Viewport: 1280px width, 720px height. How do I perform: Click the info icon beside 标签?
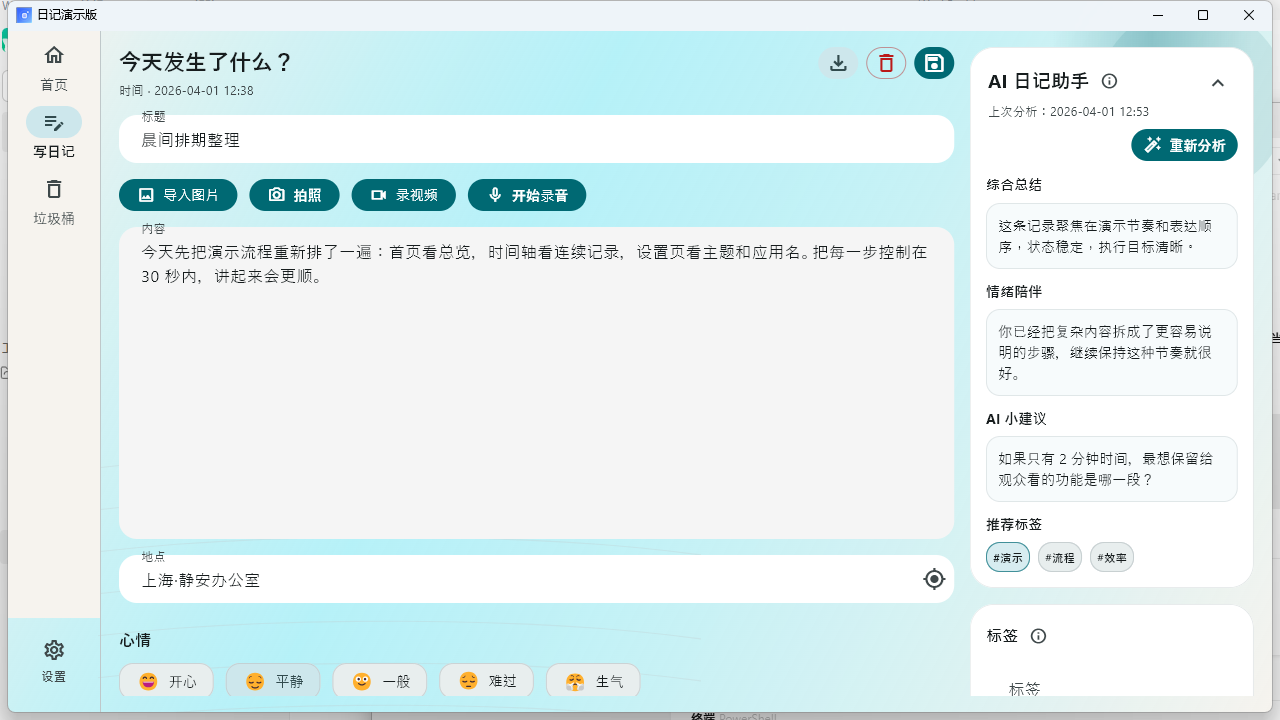tap(1038, 636)
